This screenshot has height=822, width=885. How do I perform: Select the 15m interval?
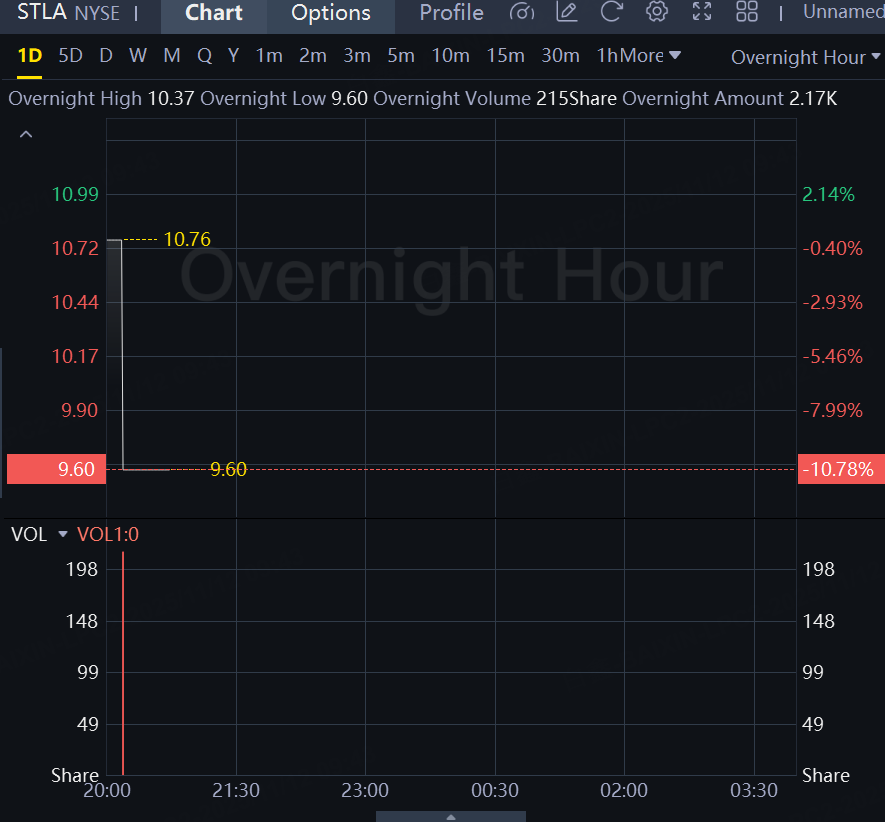click(x=505, y=55)
